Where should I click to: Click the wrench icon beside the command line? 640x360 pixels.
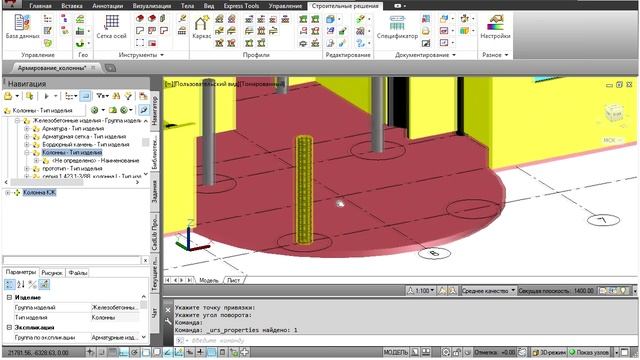point(168,322)
